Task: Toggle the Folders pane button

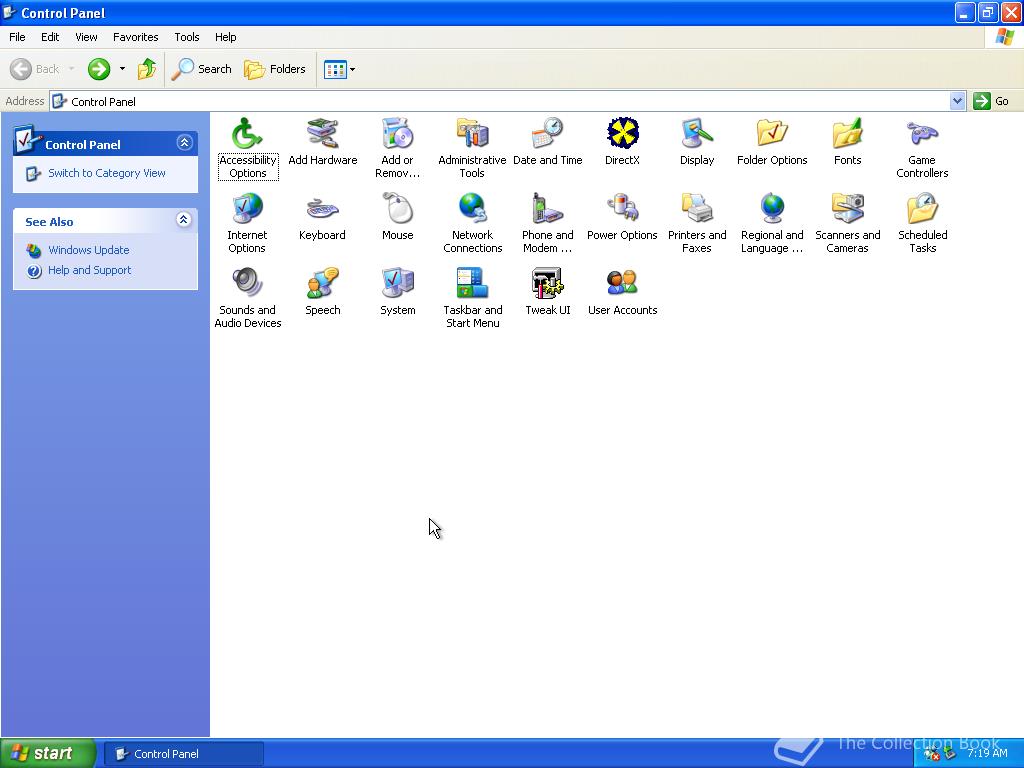Action: 275,69
